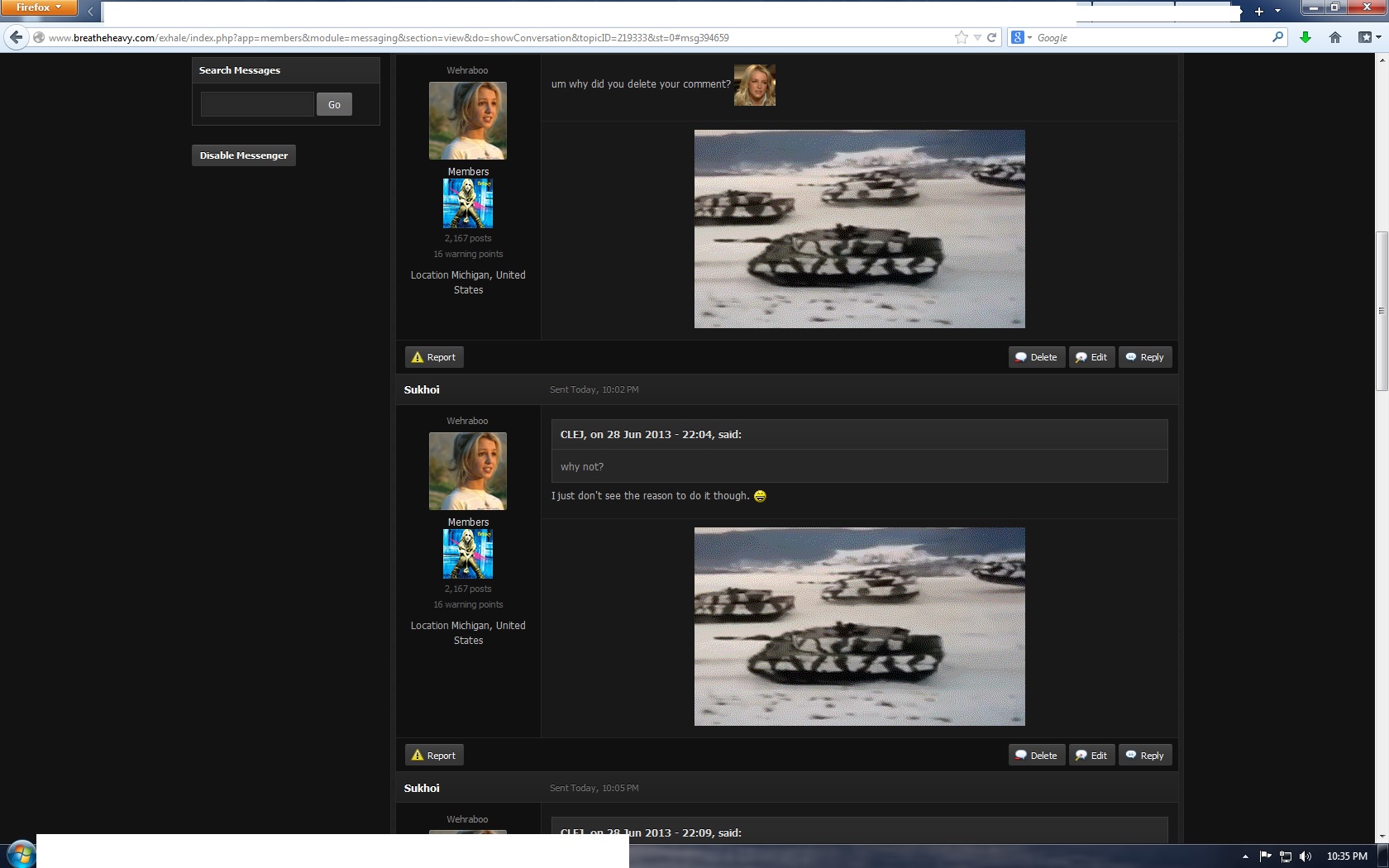Image resolution: width=1389 pixels, height=868 pixels.
Task: Show hidden system tray icons
Action: pyautogui.click(x=1245, y=856)
